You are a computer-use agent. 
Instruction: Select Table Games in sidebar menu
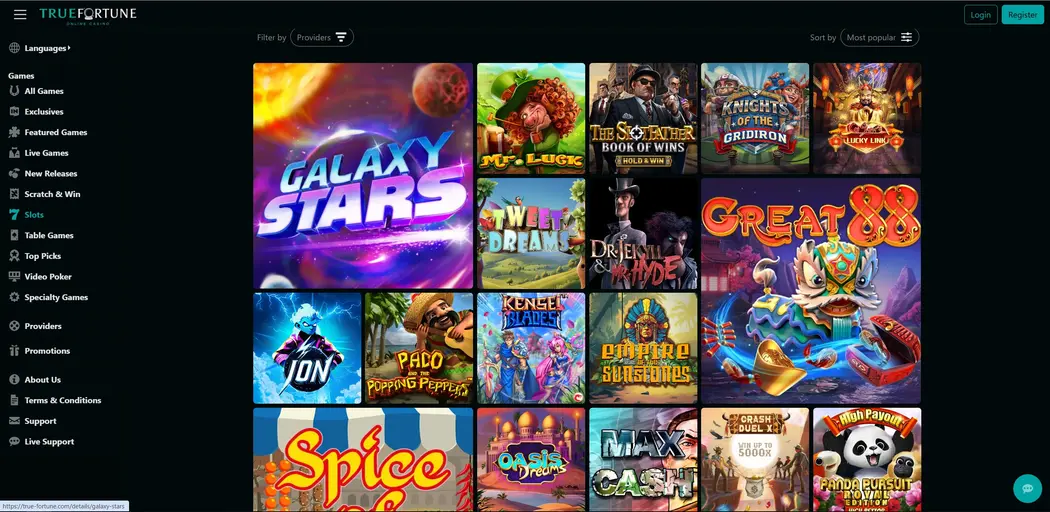click(x=49, y=236)
